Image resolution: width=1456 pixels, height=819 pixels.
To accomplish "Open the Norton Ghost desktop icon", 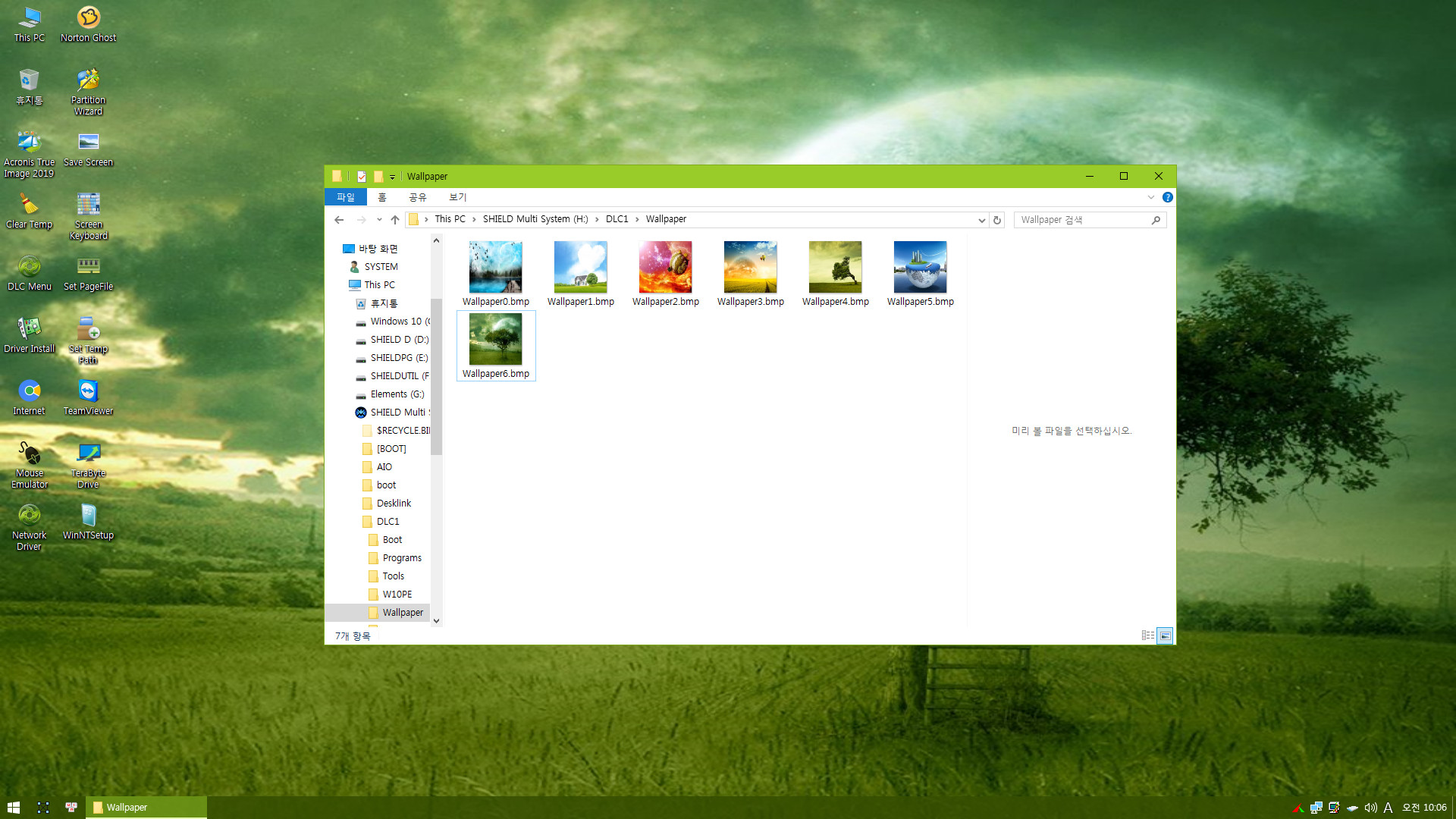I will point(88,24).
